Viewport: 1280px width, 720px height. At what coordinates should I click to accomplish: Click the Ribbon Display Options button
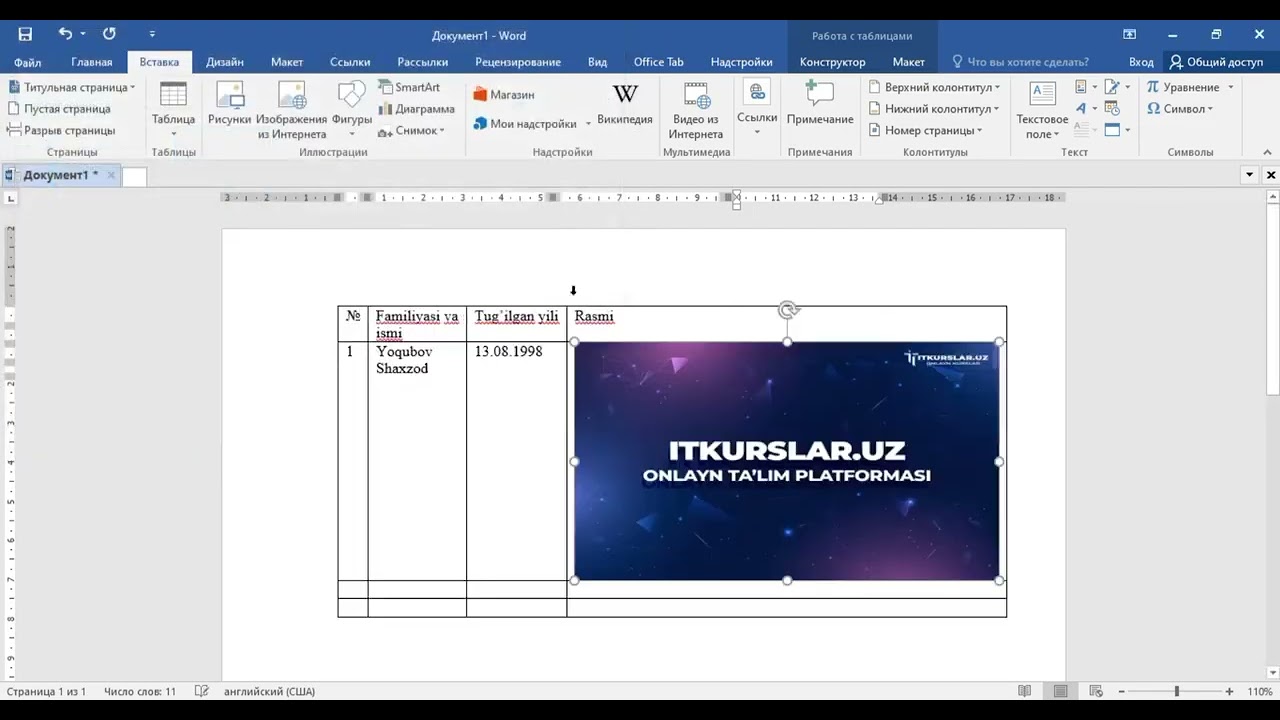tap(1129, 34)
